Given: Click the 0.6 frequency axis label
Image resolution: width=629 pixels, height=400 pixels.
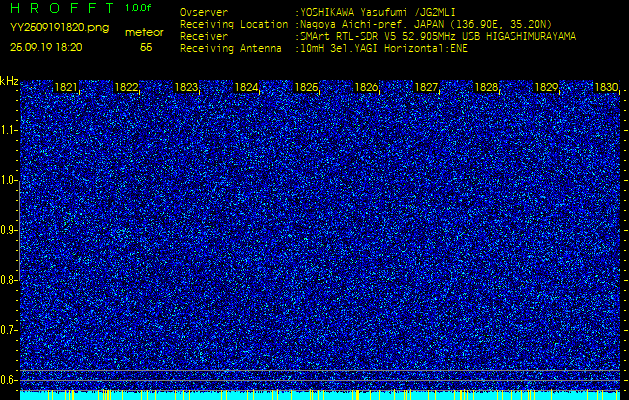Looking at the screenshot, I should click(x=9, y=379).
